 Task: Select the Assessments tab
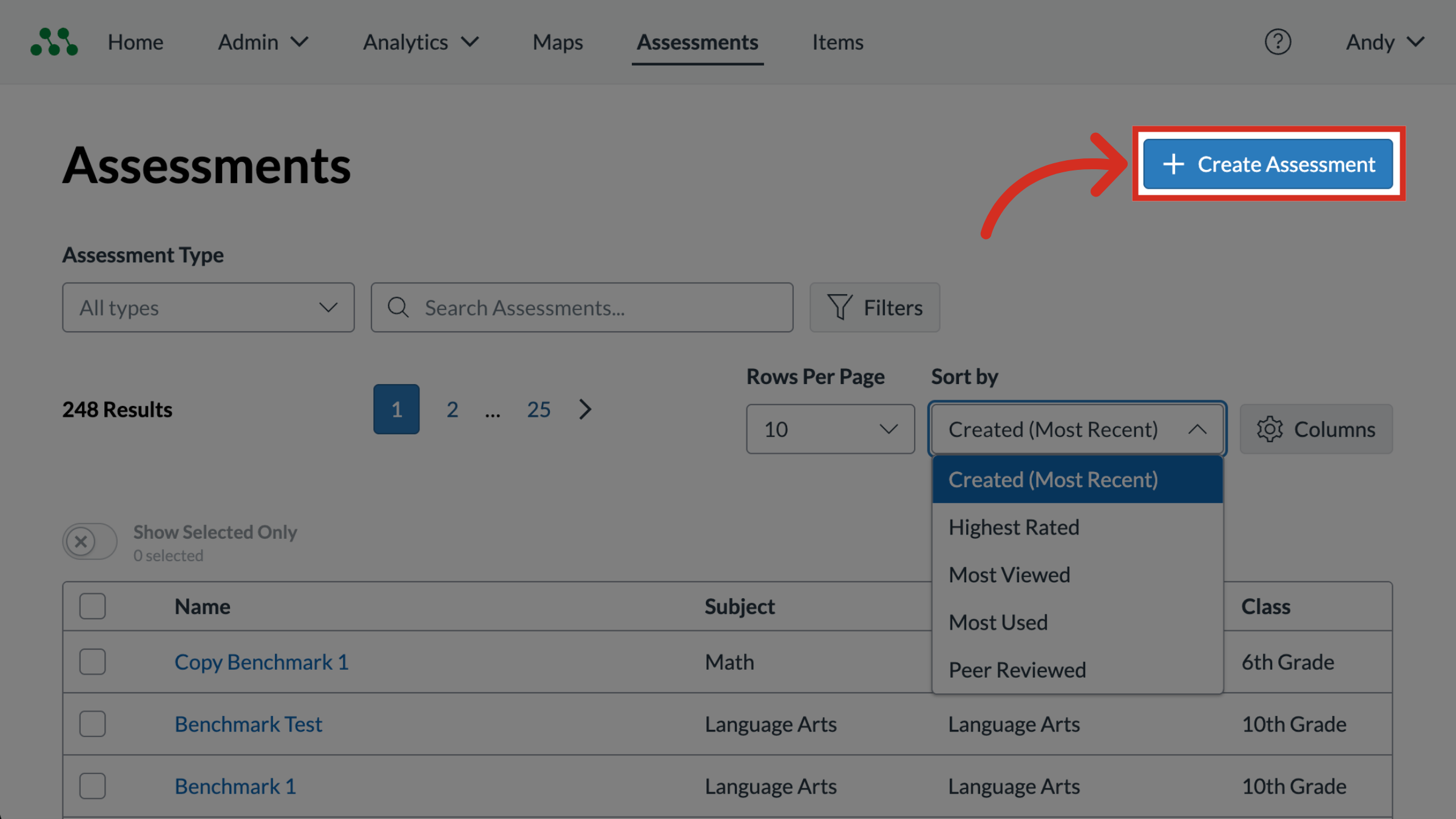tap(697, 42)
